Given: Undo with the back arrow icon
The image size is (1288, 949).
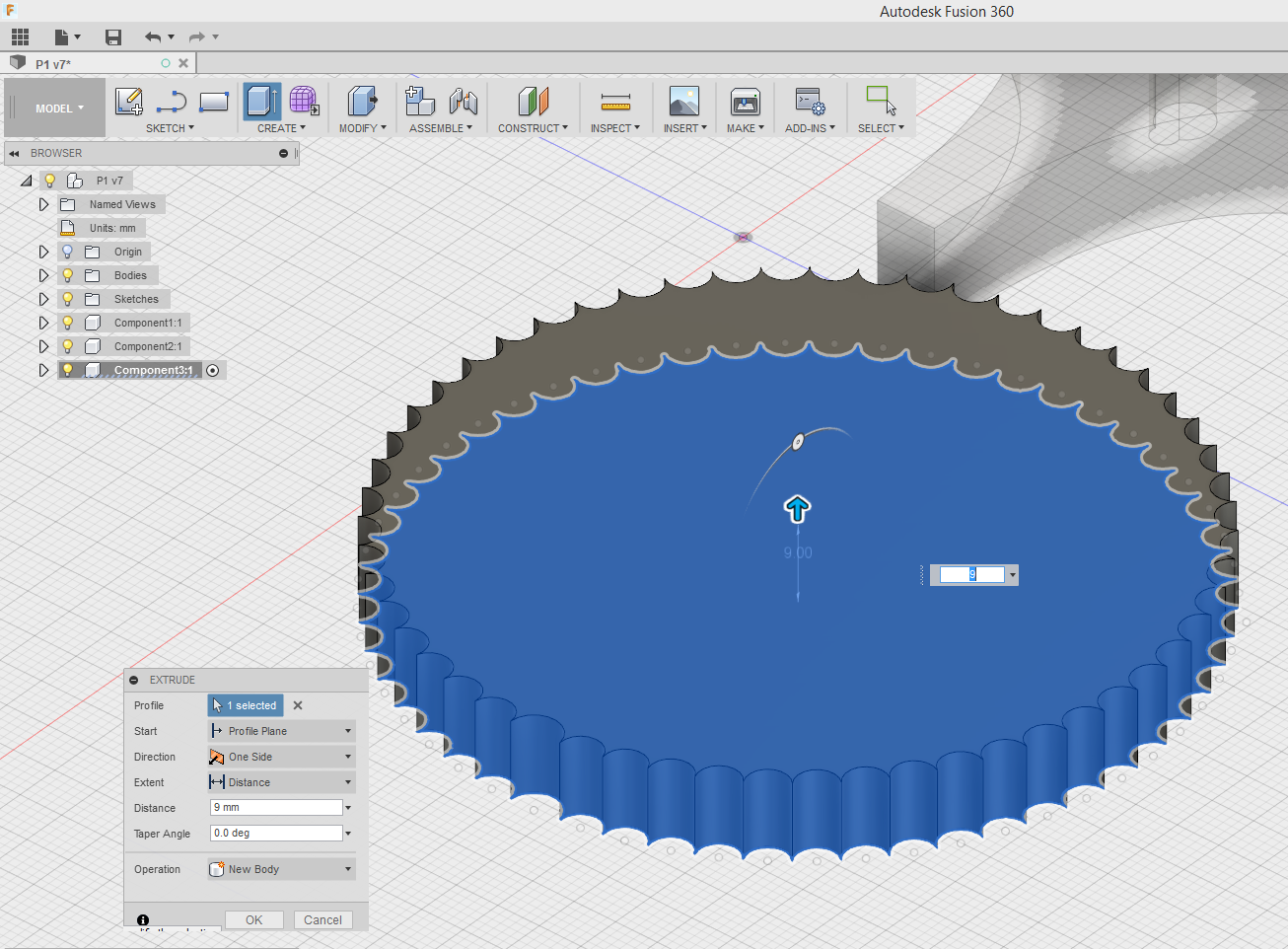Looking at the screenshot, I should coord(153,37).
